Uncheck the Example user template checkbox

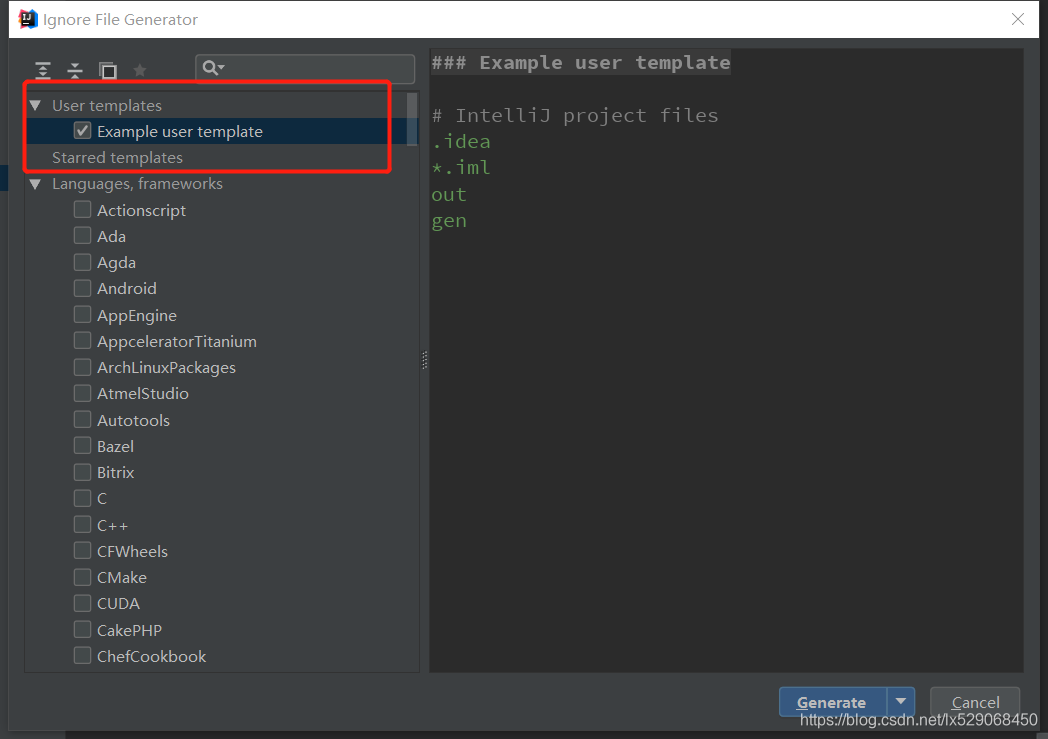click(x=82, y=130)
